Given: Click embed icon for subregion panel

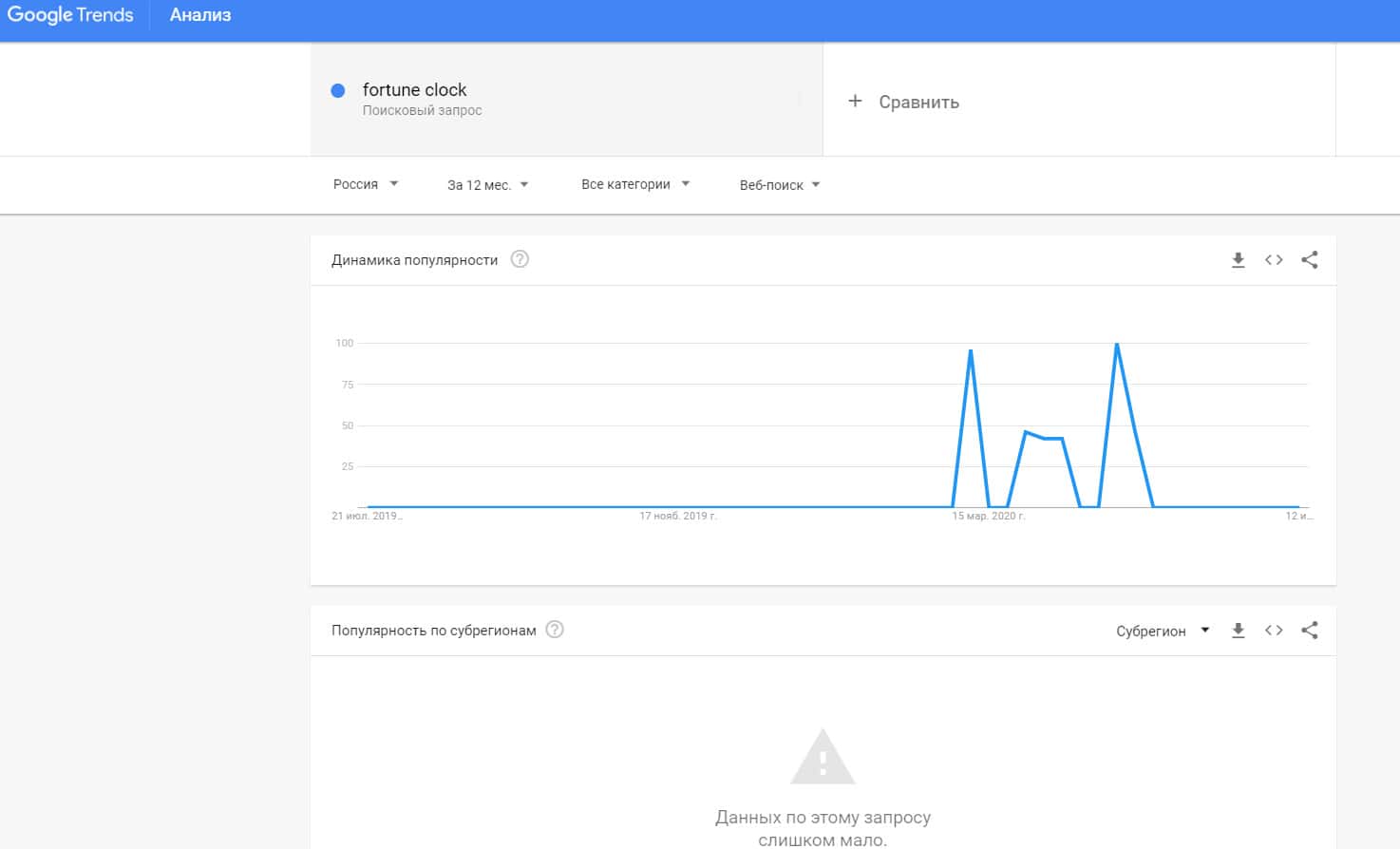Looking at the screenshot, I should tap(1274, 631).
